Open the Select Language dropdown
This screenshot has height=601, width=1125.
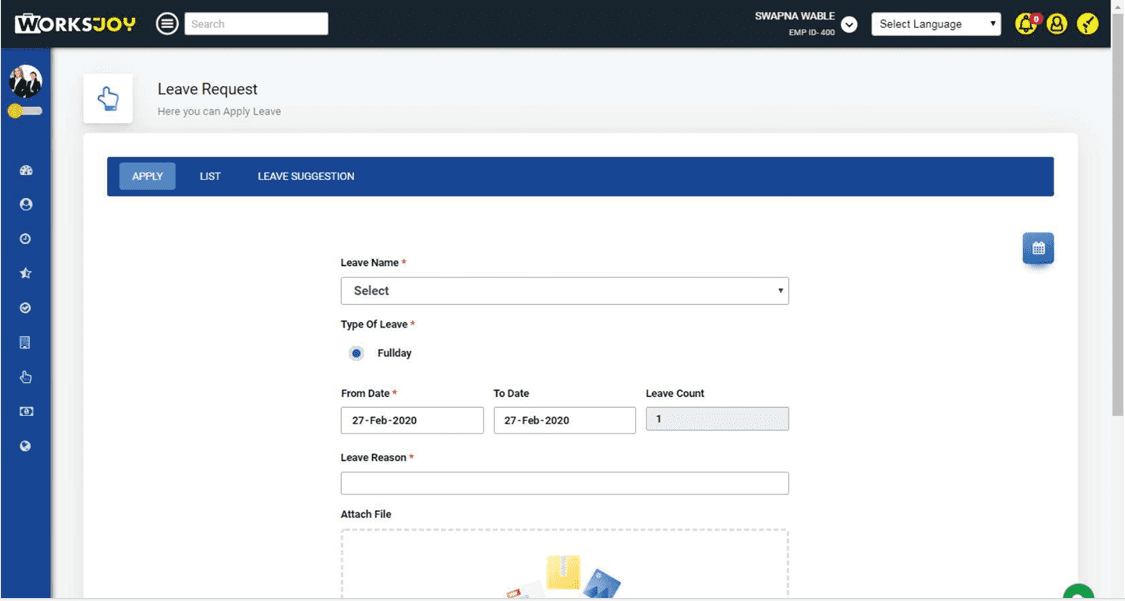click(935, 24)
